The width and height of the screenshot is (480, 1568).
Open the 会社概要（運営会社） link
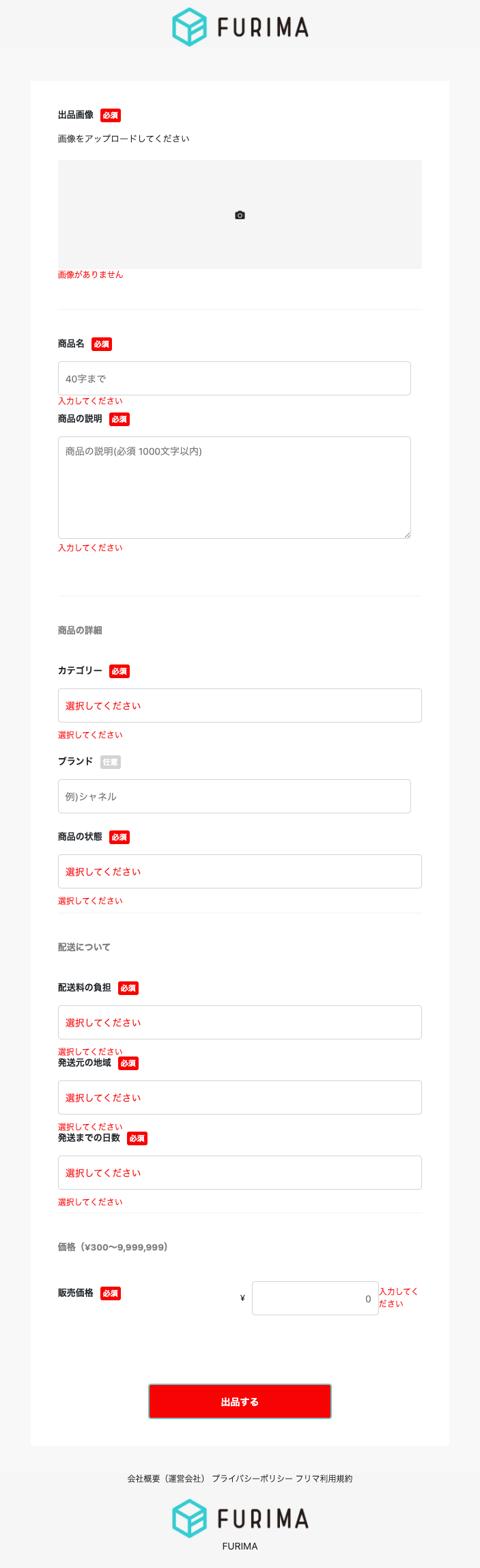click(x=166, y=1479)
